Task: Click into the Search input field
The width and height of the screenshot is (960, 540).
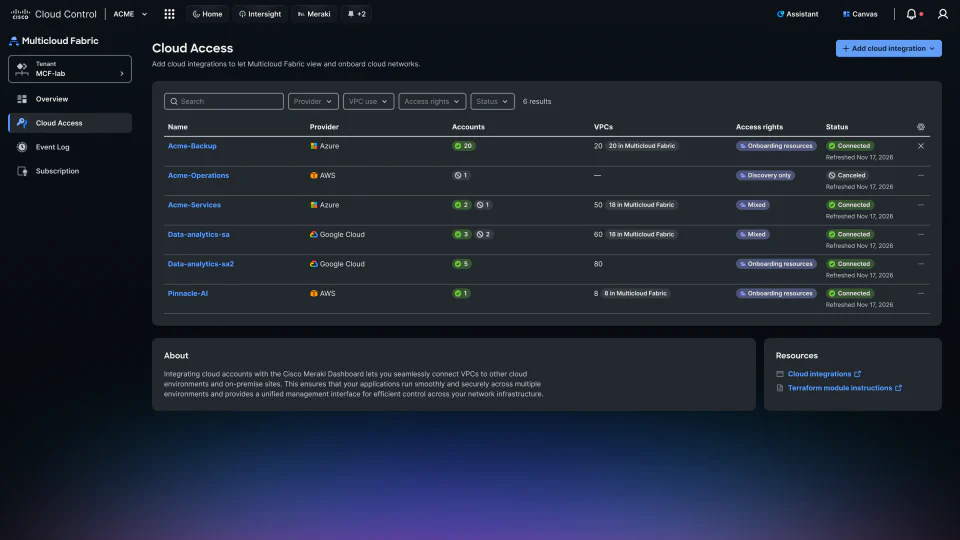Action: pyautogui.click(x=223, y=102)
